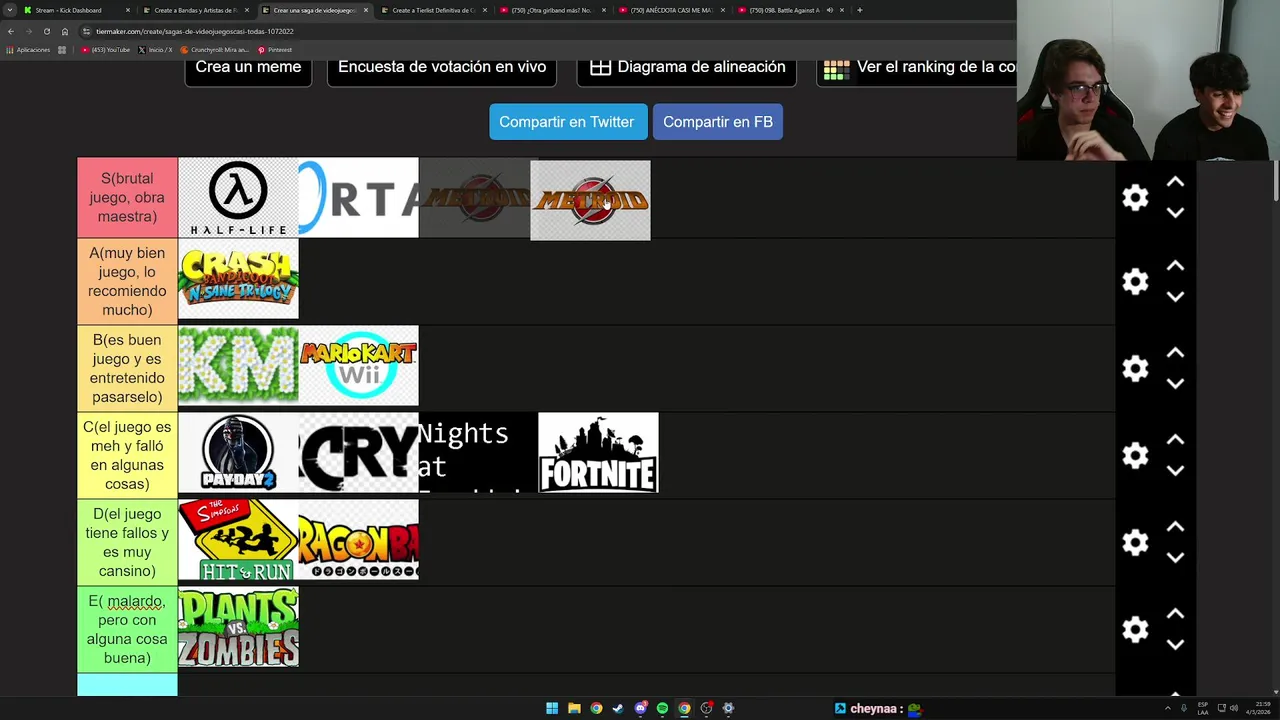The image size is (1280, 720).
Task: Expand the browser tab search chevron
Action: (10, 10)
